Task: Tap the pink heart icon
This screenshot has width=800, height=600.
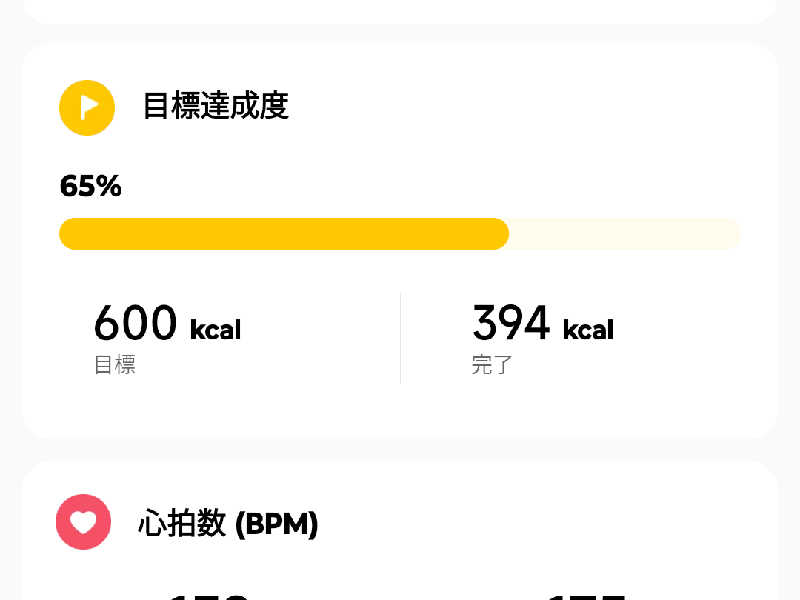Action: pyautogui.click(x=83, y=522)
